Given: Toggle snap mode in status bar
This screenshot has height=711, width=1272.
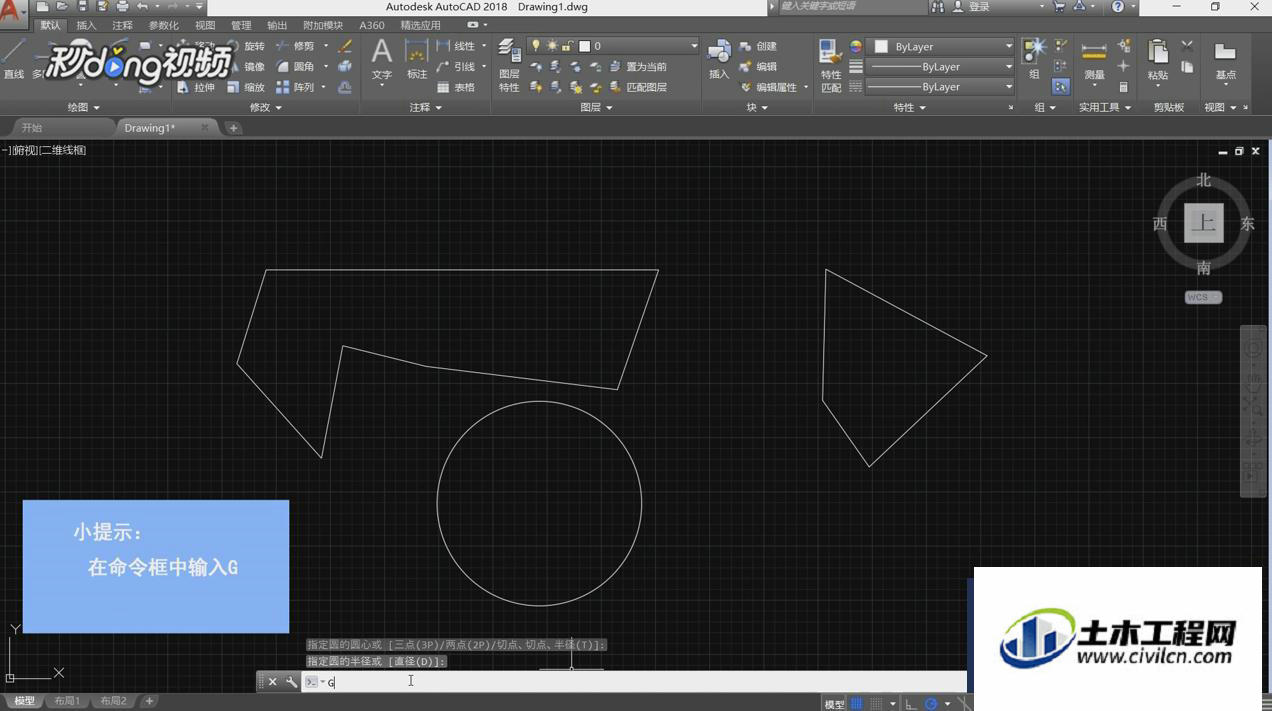Looking at the screenshot, I should coord(876,704).
